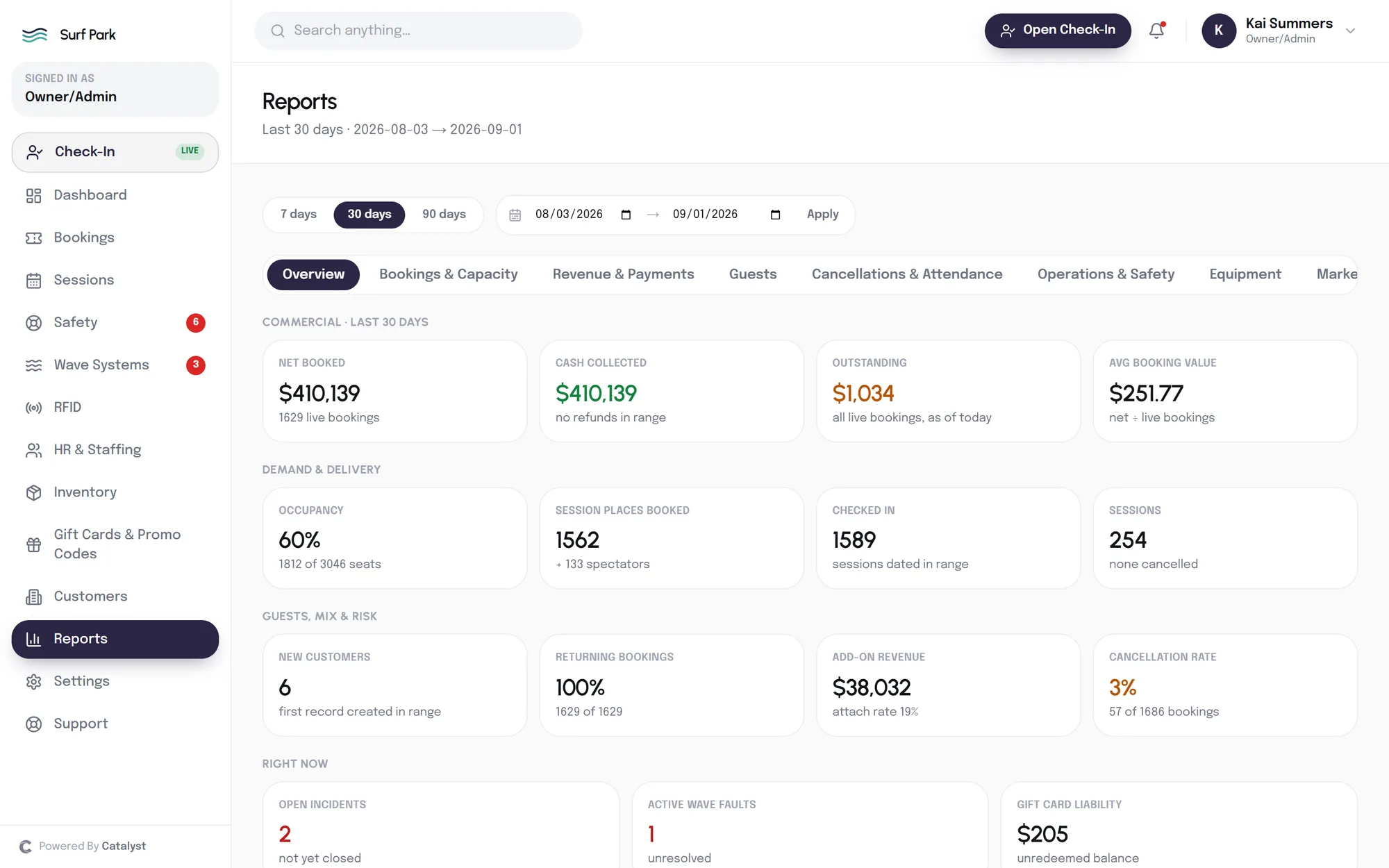Open the notifications bell
Viewport: 1389px width, 868px height.
click(x=1156, y=31)
